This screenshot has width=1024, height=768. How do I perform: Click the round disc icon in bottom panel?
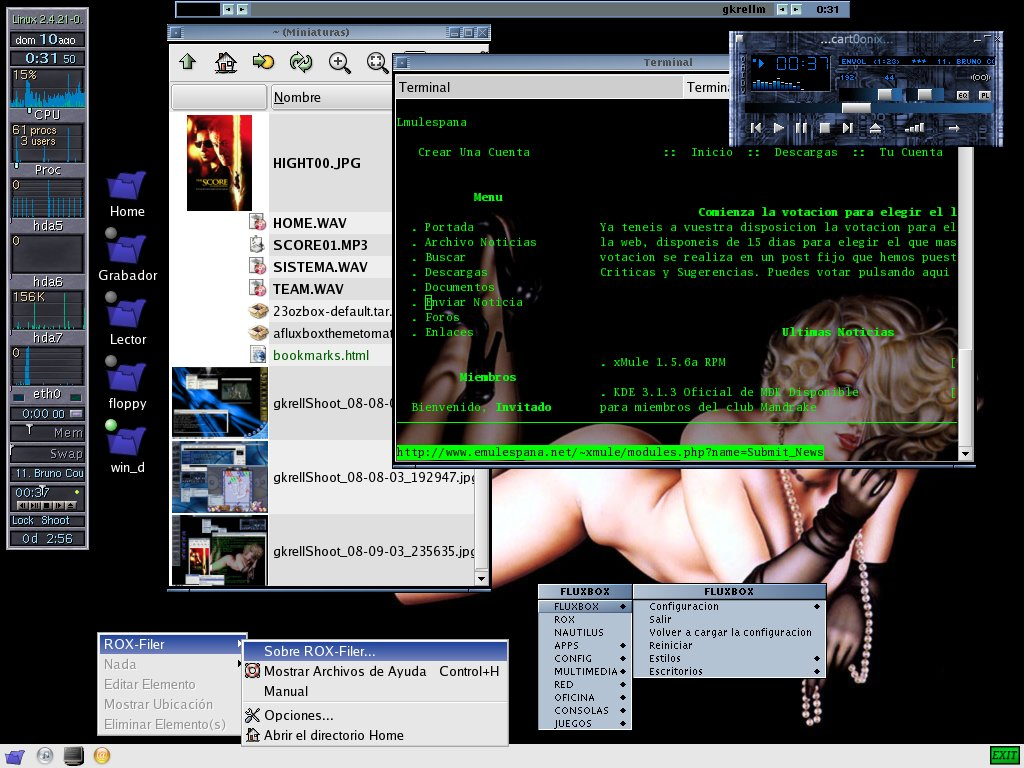click(44, 756)
